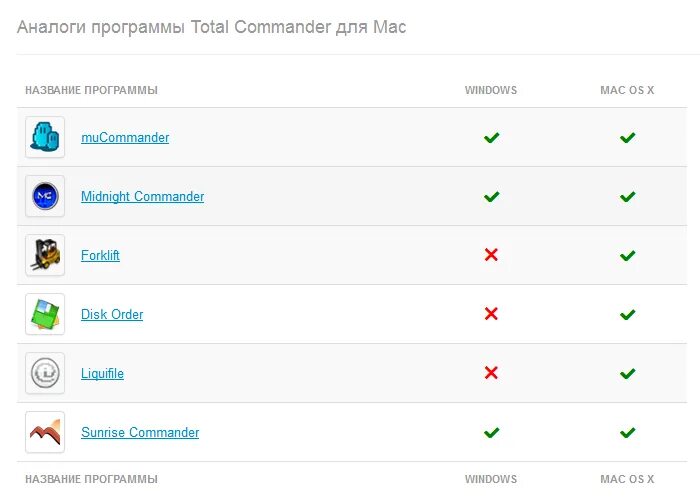
Task: Click the top MAC OS X column header
Action: (x=627, y=90)
